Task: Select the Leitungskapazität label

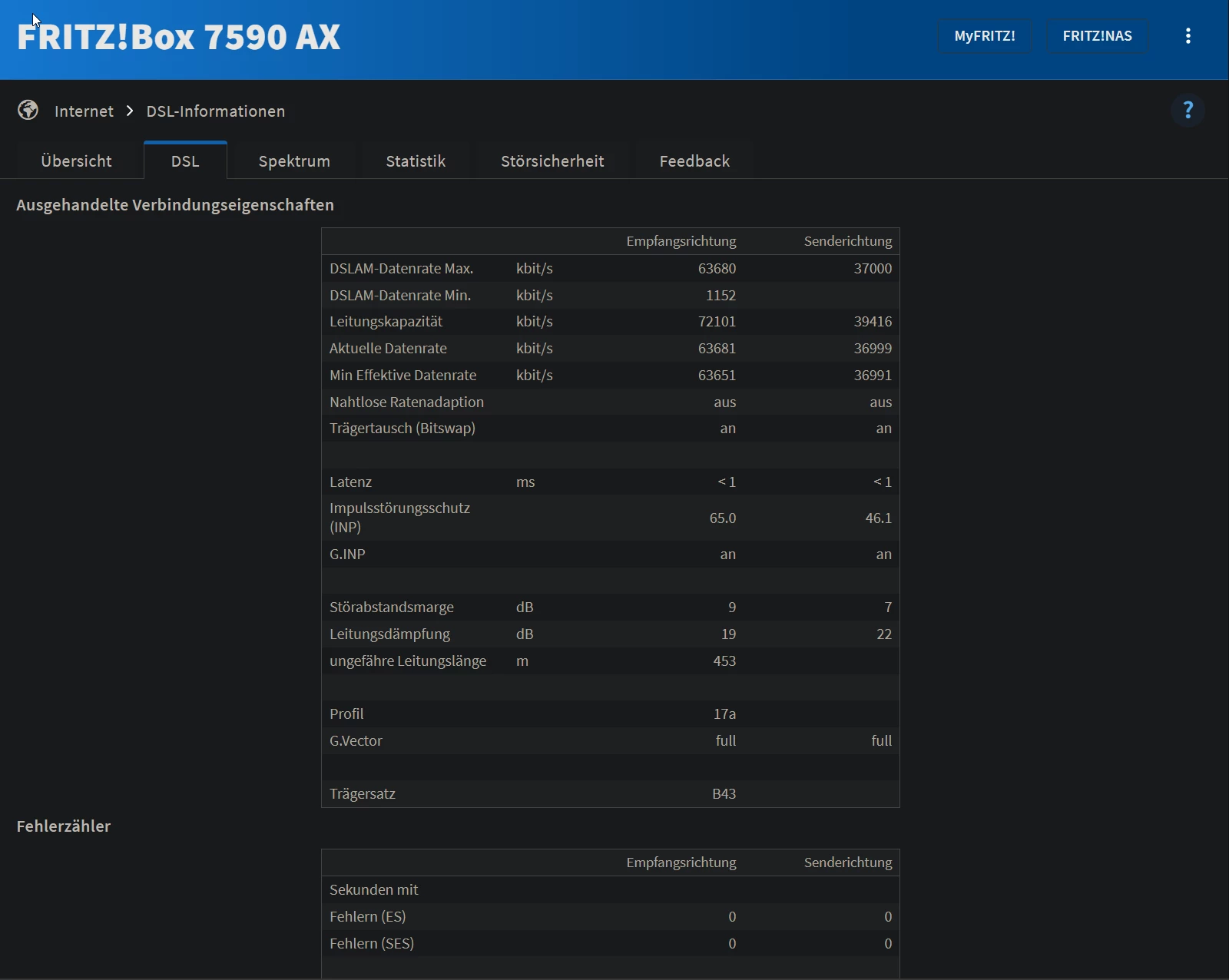Action: [x=386, y=322]
